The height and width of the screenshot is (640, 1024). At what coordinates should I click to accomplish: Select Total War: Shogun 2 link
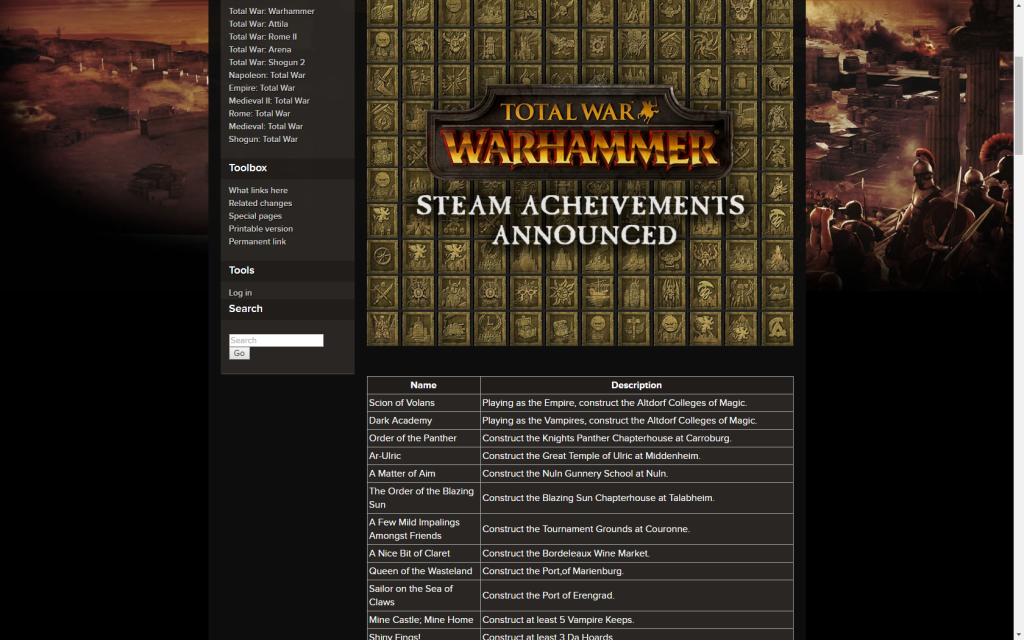pyautogui.click(x=266, y=62)
